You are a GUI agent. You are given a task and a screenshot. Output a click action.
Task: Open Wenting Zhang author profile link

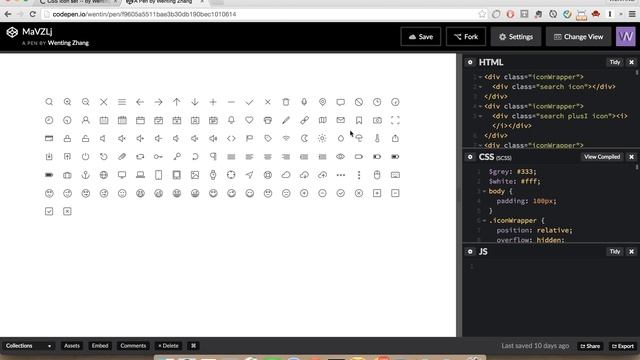coord(68,43)
